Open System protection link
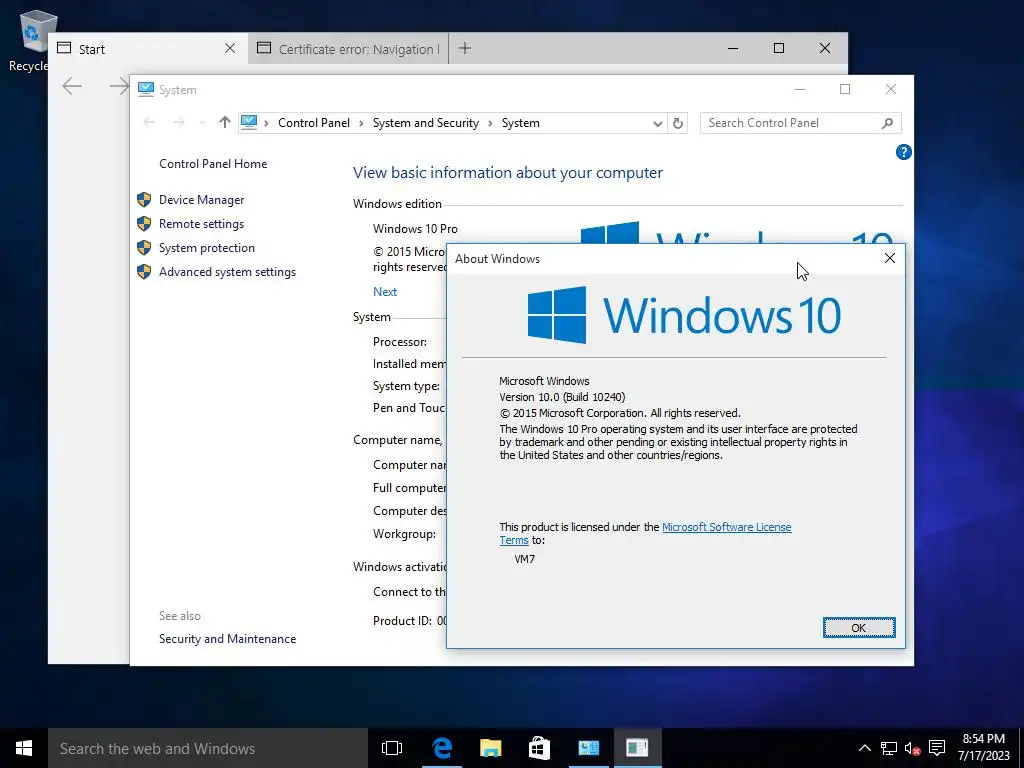This screenshot has height=768, width=1024. (x=206, y=248)
